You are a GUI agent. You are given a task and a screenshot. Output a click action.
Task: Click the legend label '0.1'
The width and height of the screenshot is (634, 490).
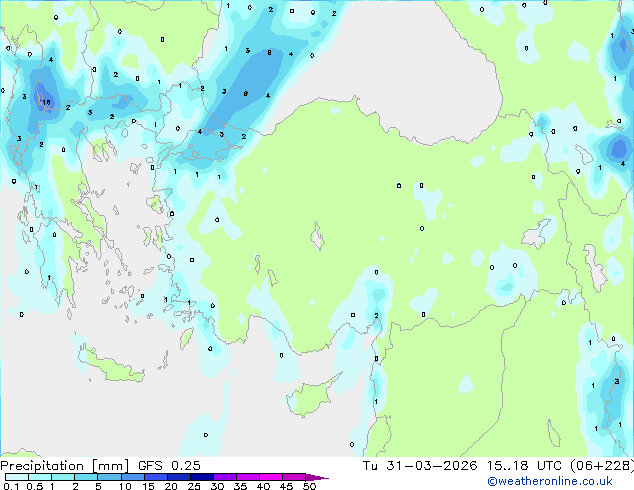click(11, 486)
